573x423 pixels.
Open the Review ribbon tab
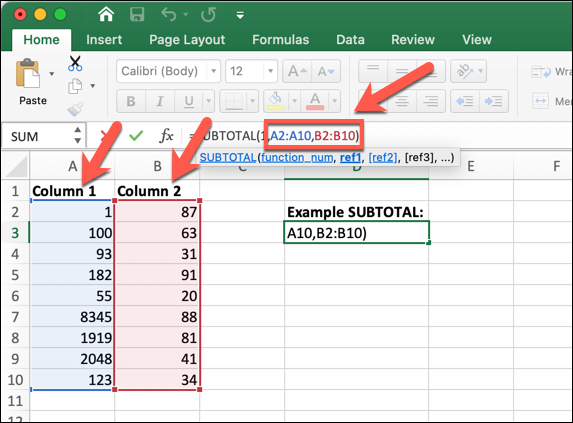pyautogui.click(x=413, y=39)
